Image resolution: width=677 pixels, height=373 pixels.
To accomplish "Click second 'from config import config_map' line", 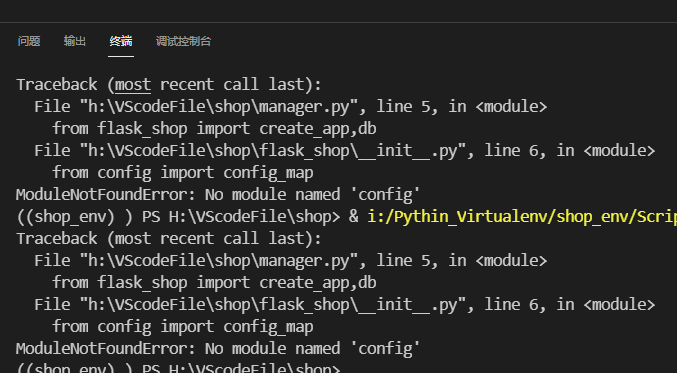I will (183, 327).
